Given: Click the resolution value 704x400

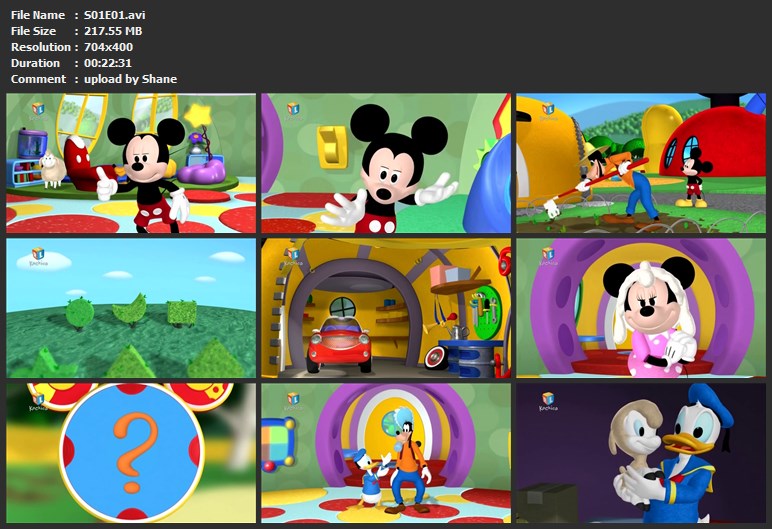Looking at the screenshot, I should click(x=108, y=47).
